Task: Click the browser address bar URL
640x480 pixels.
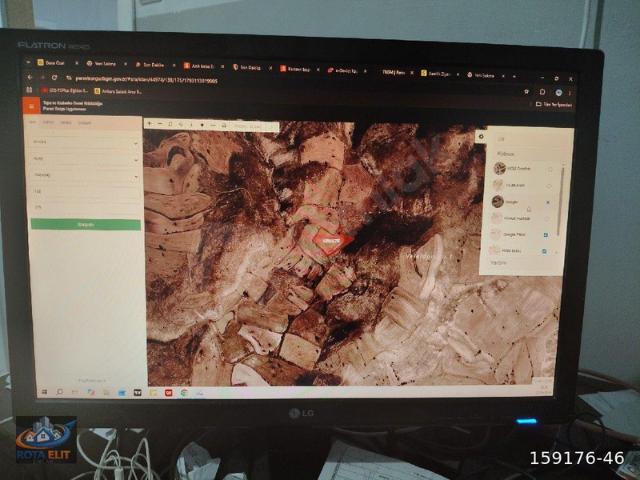Action: tap(147, 80)
